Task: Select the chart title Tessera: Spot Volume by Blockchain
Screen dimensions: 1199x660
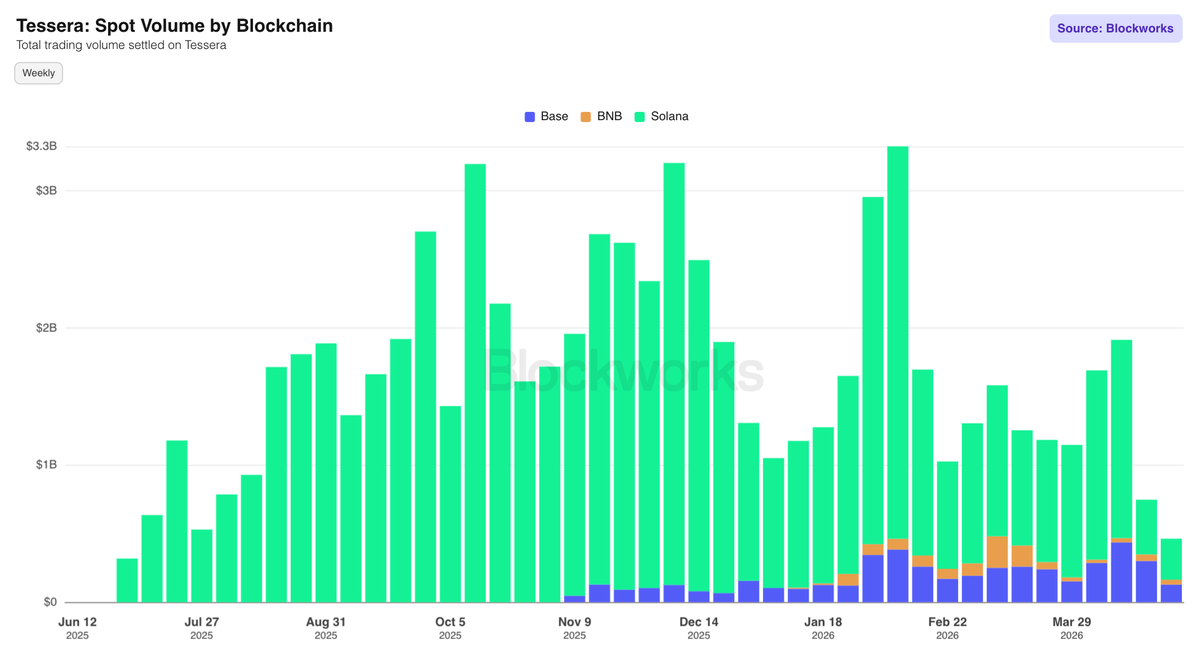Action: pos(174,25)
